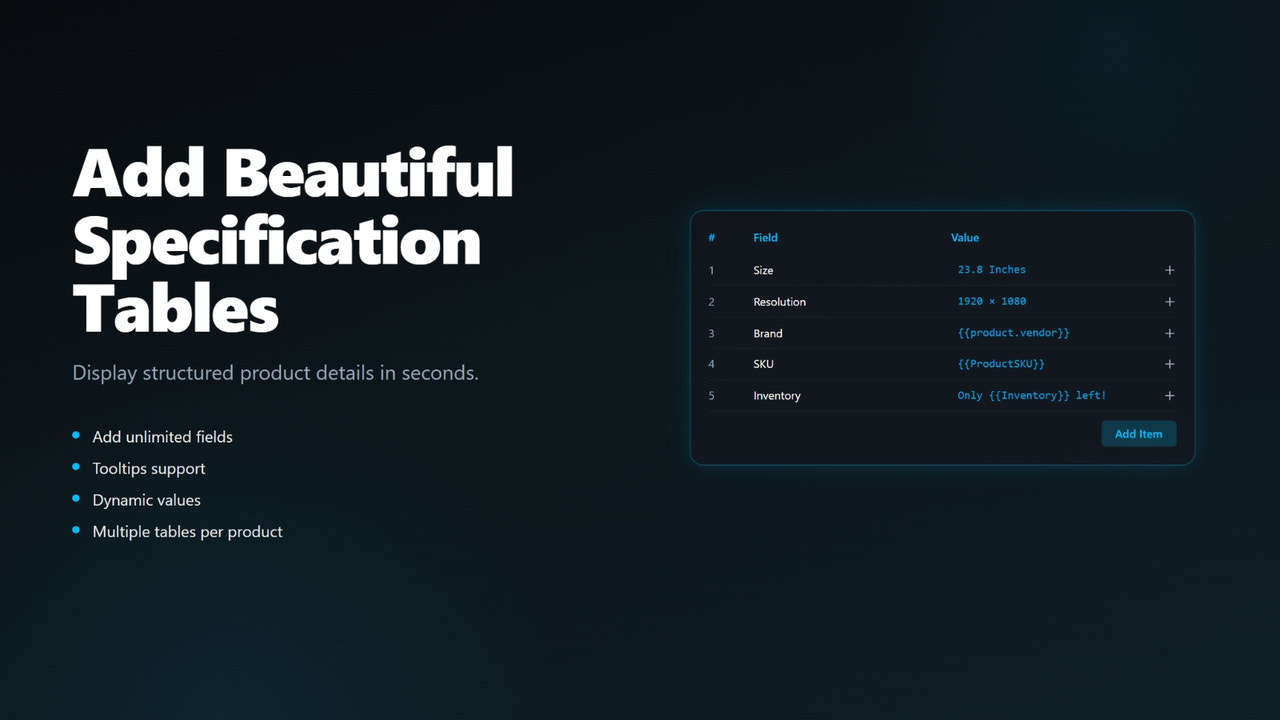
Task: Click the 'Add unlimited fields' bullet text
Action: pyautogui.click(x=162, y=437)
